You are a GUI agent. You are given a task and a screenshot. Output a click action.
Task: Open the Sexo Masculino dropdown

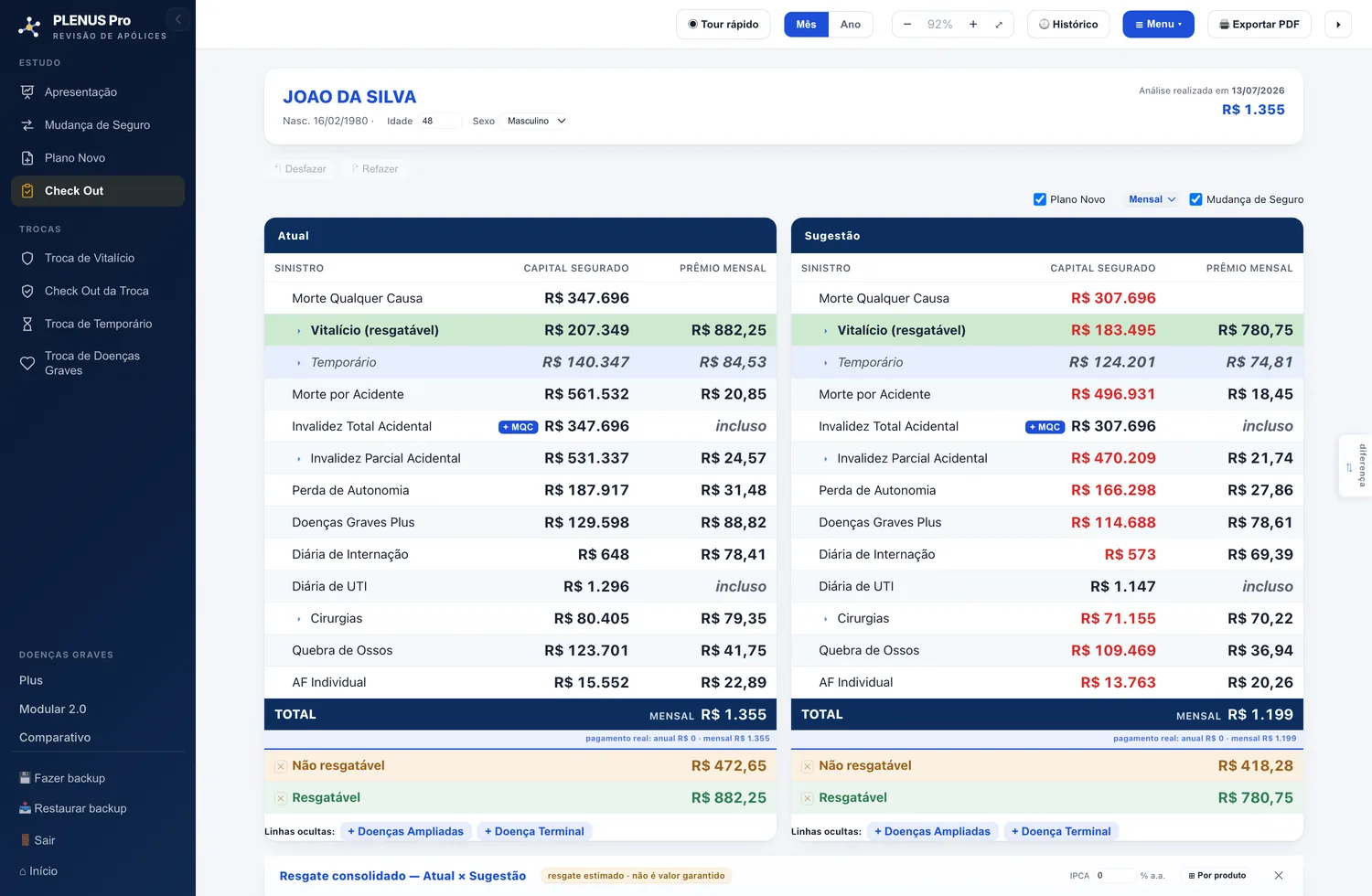click(536, 121)
